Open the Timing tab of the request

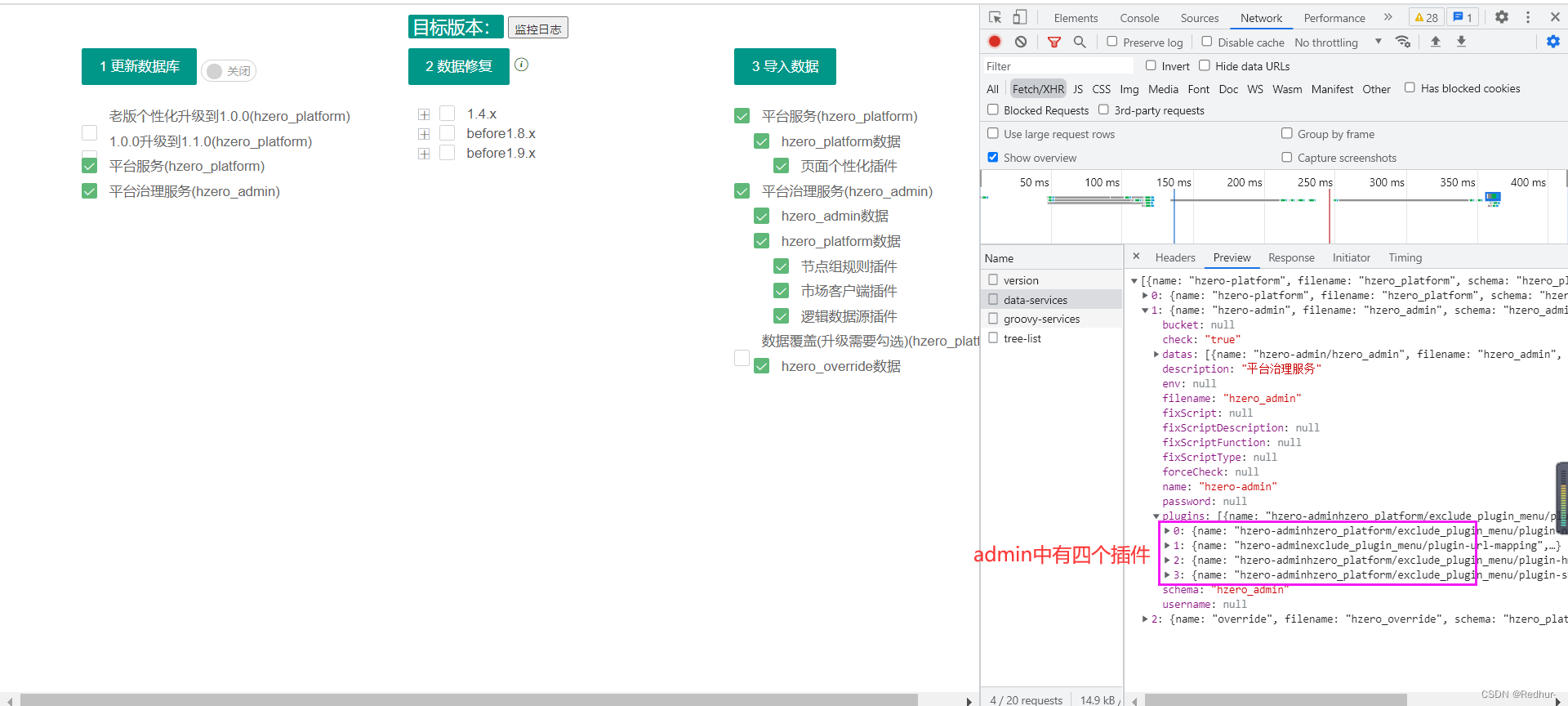[x=1405, y=257]
